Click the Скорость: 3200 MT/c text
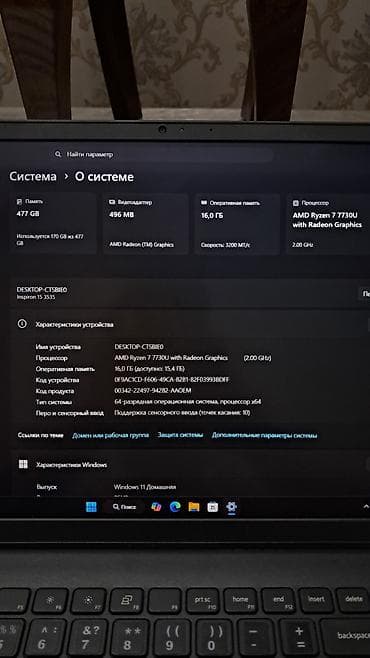This screenshot has width=370, height=658. pyautogui.click(x=225, y=245)
